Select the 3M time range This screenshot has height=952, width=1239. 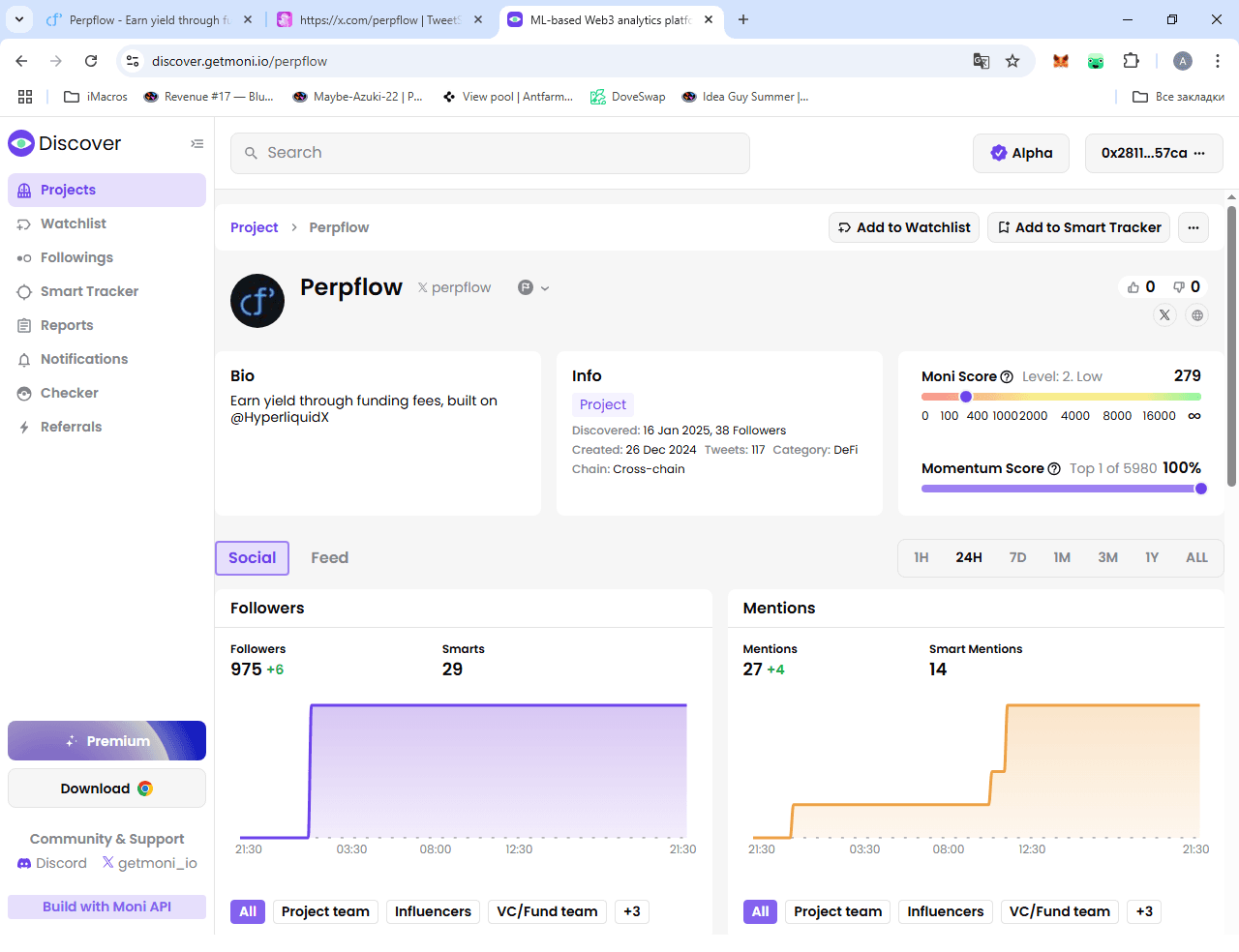click(x=1107, y=557)
